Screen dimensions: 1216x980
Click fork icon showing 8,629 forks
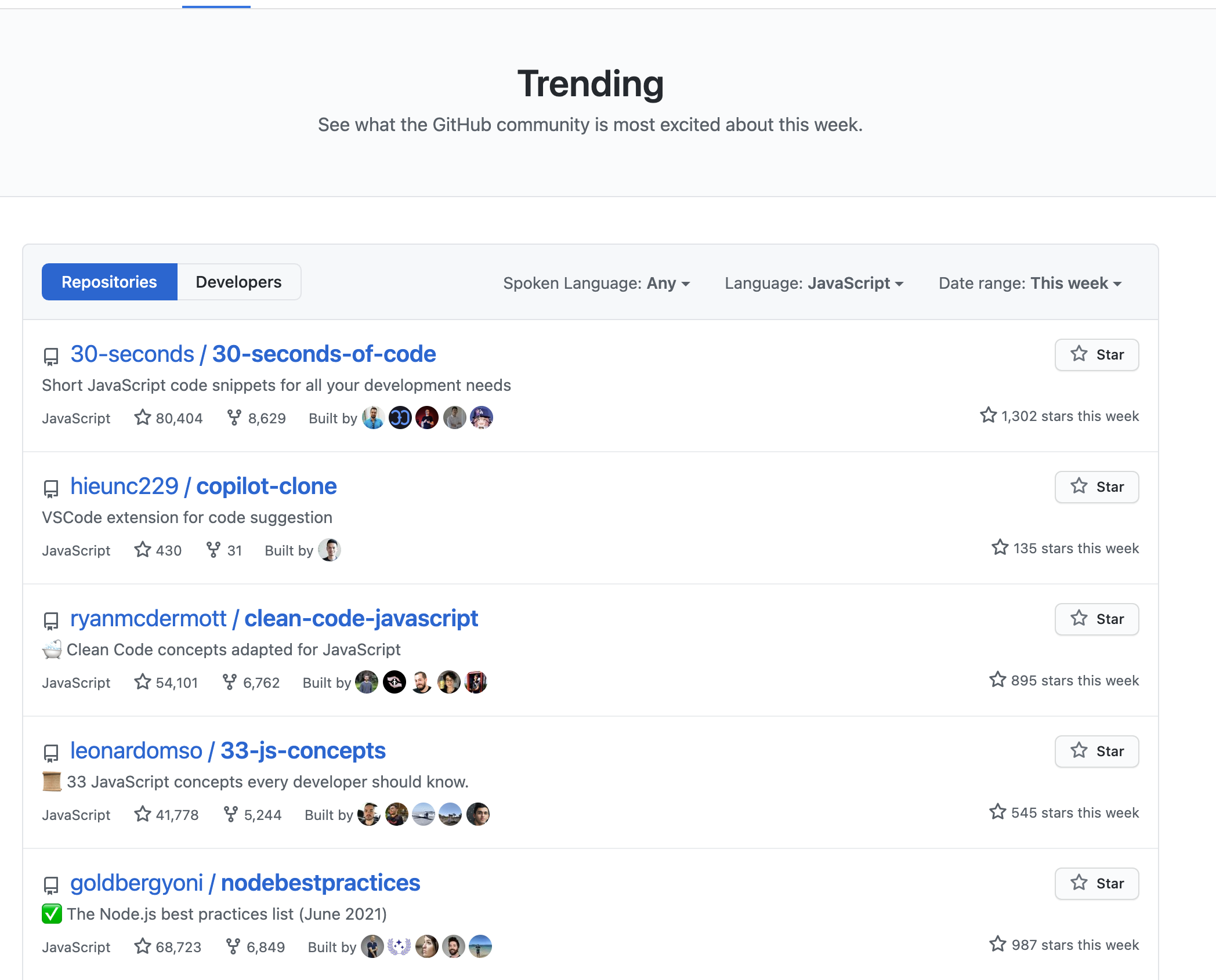coord(234,418)
